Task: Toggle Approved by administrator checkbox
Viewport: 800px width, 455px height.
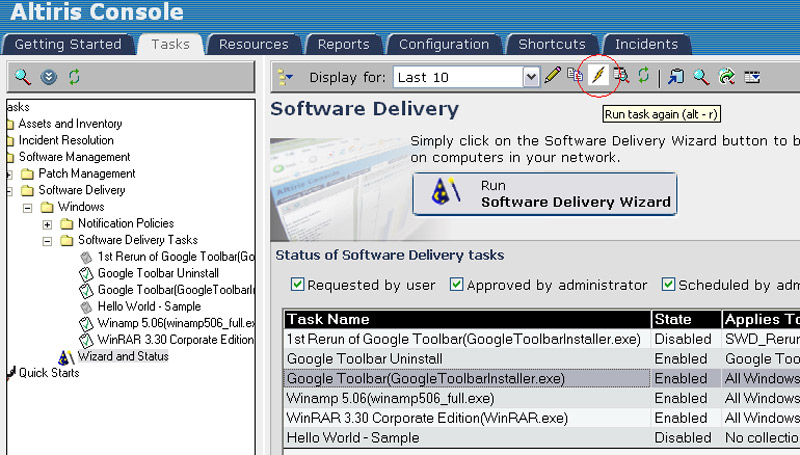Action: point(457,284)
